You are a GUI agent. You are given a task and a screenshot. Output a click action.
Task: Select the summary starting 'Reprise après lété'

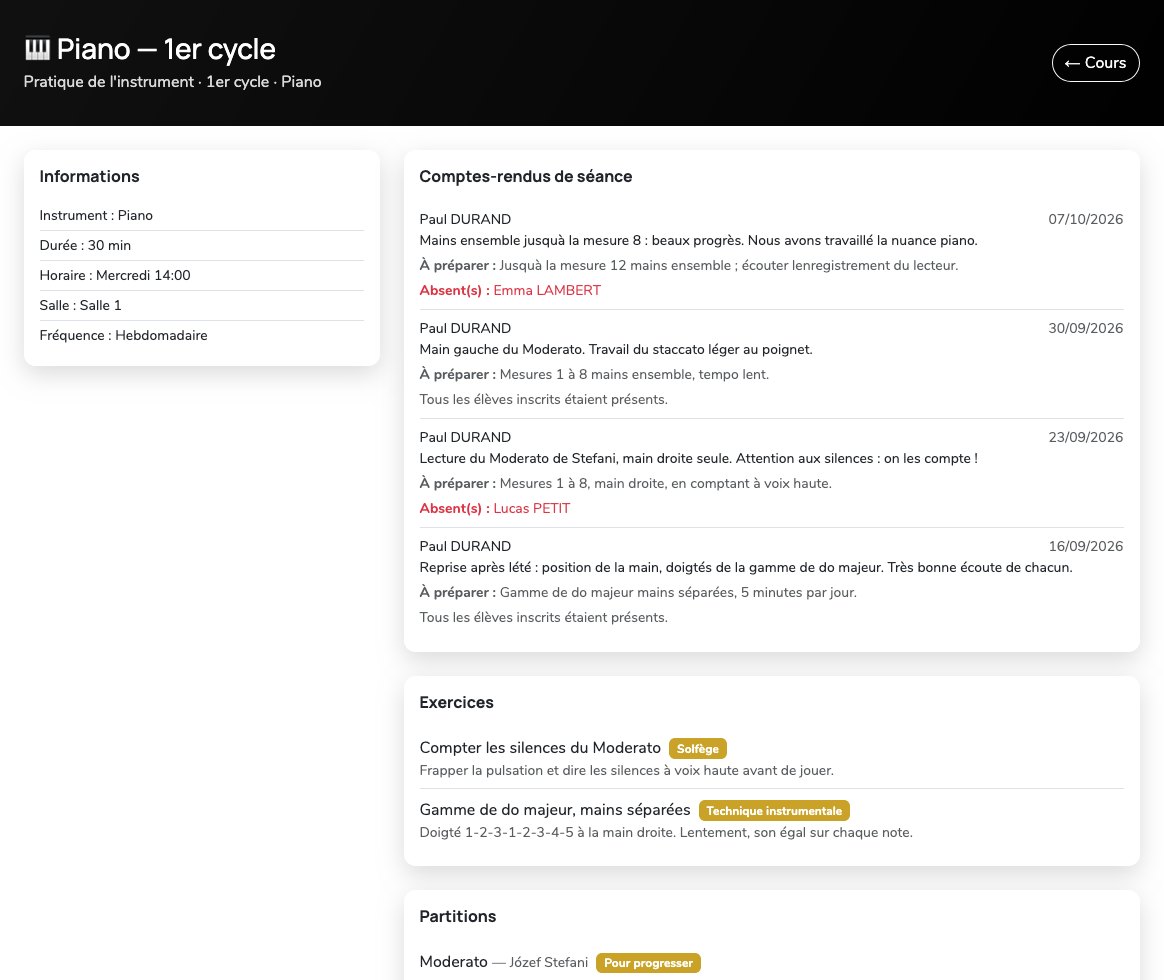746,568
